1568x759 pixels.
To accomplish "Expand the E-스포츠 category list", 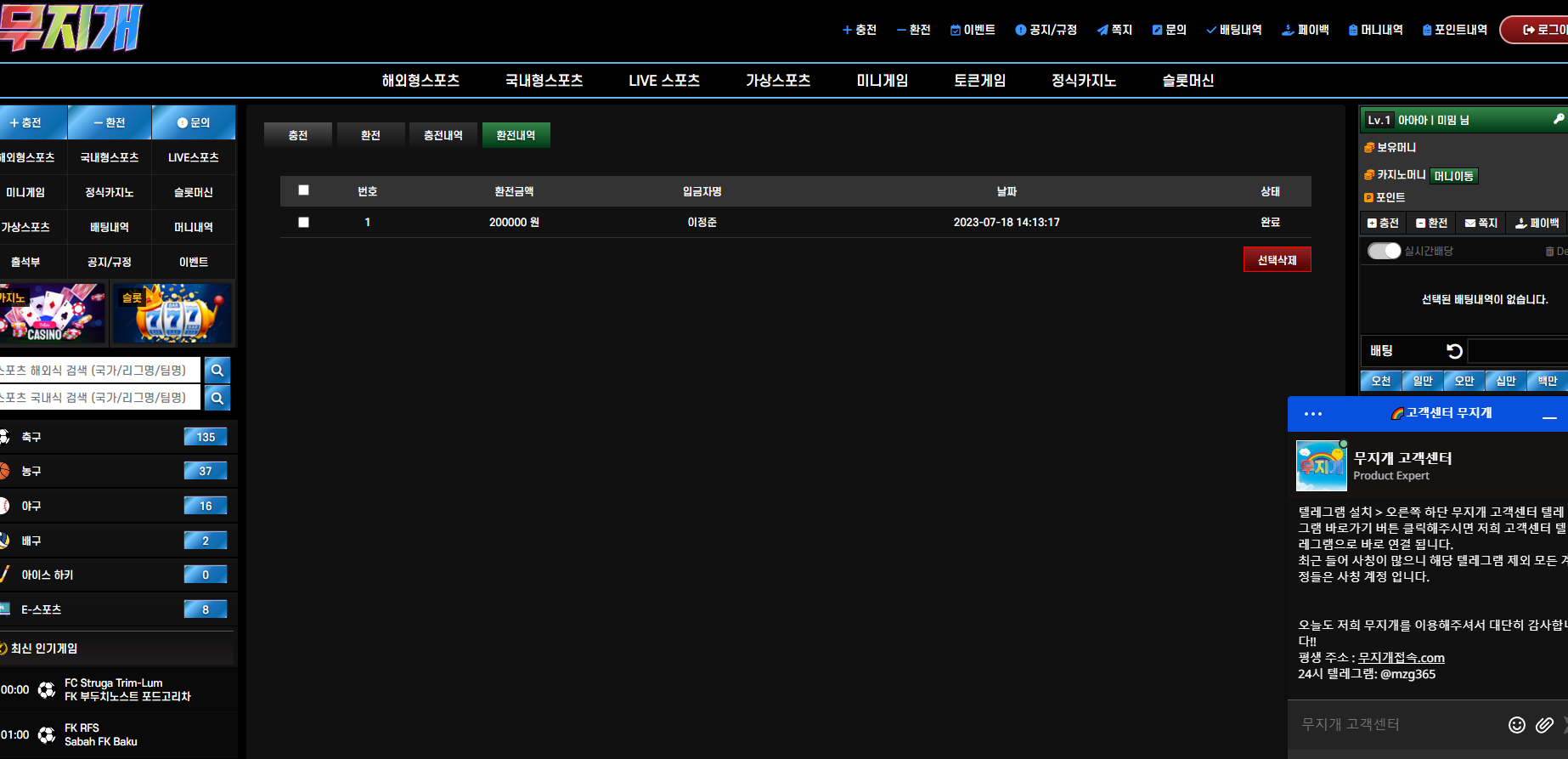I will 117,609.
